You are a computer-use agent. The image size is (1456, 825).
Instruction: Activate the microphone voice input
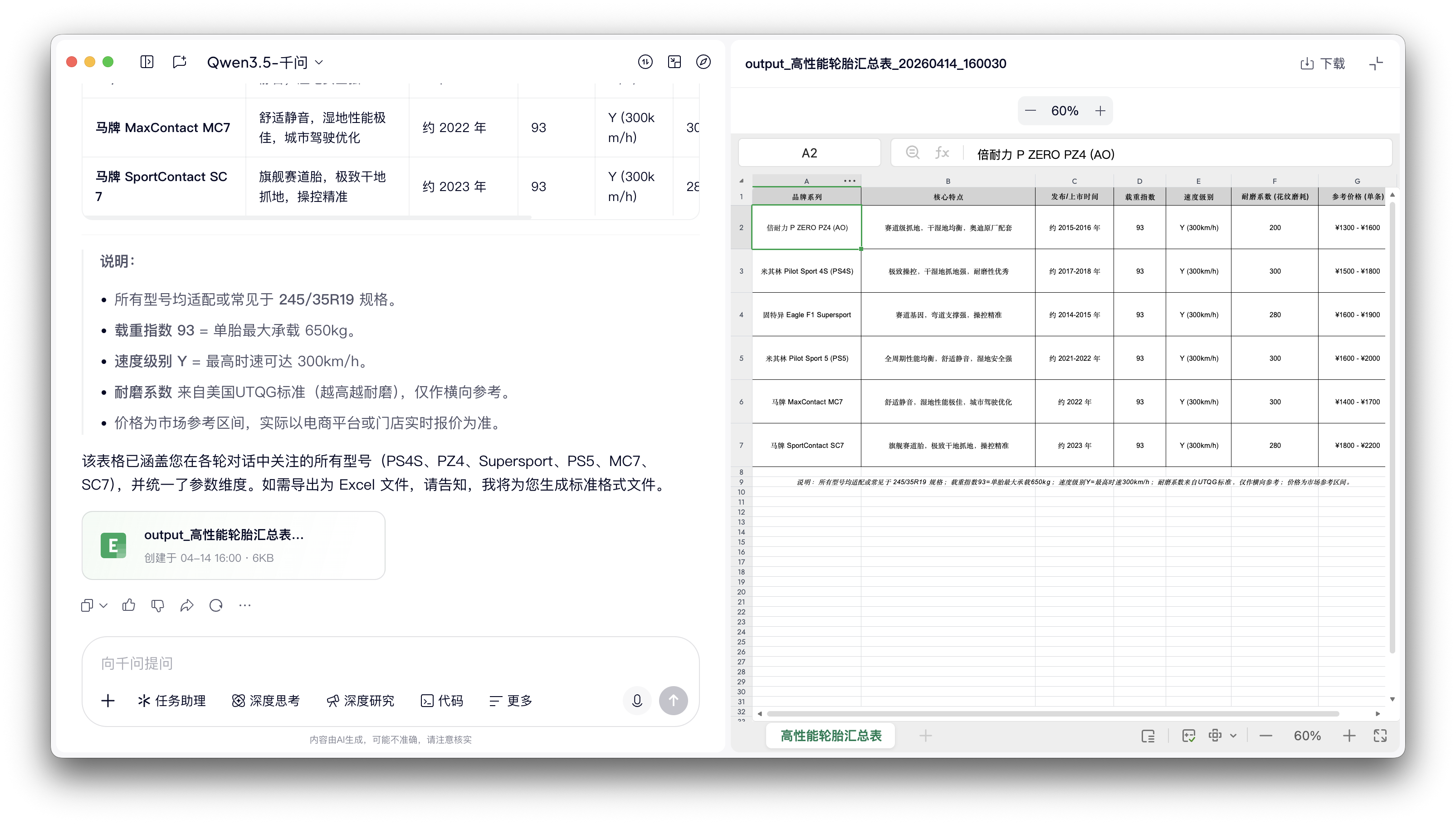pos(636,700)
